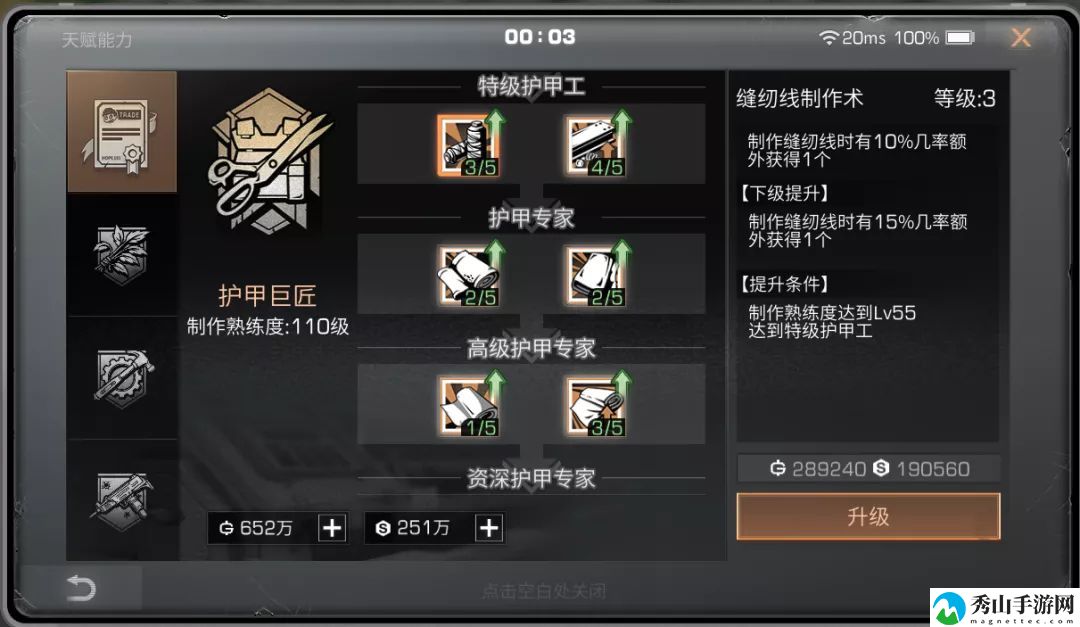Open the trade certificate talent tab
Image resolution: width=1080 pixels, height=627 pixels.
tap(122, 132)
